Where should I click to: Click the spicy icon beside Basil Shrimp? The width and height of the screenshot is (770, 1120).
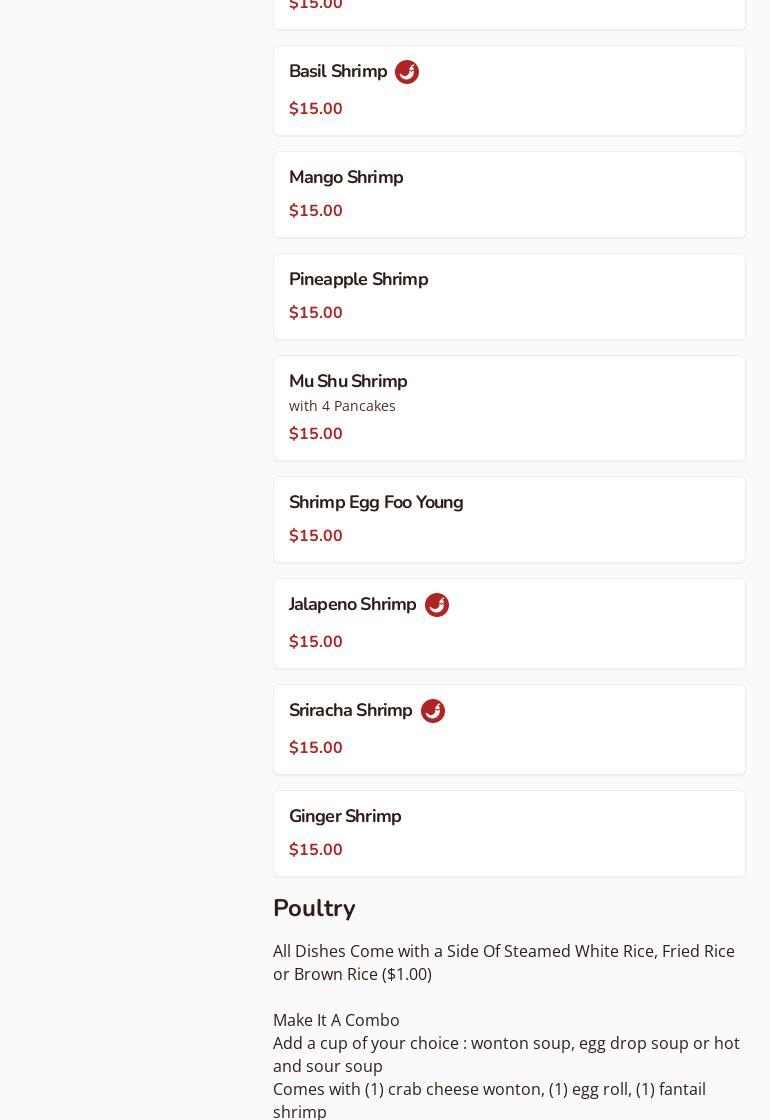tap(407, 72)
